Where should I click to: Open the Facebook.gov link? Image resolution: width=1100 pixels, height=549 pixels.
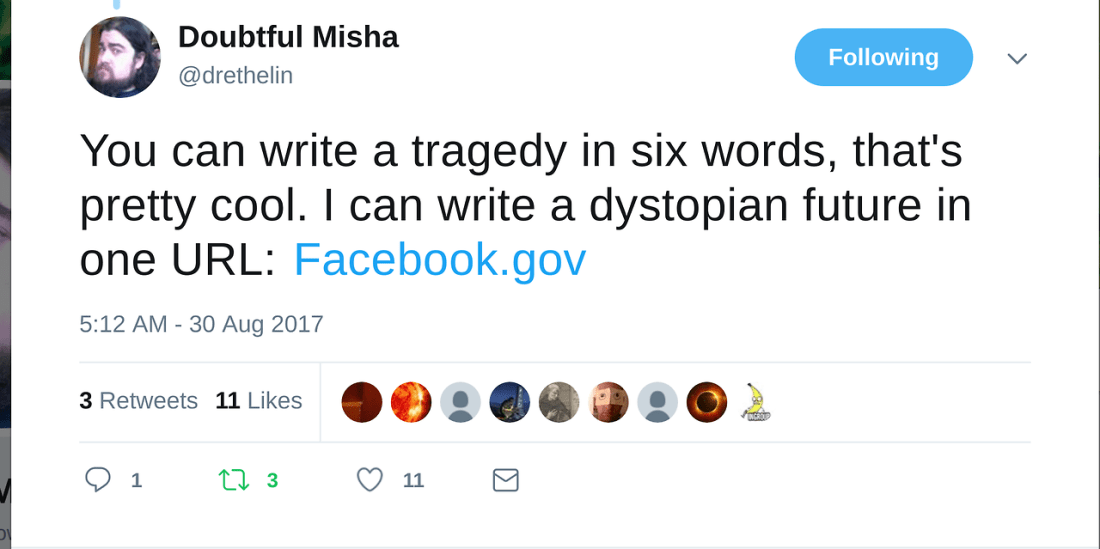click(x=439, y=260)
